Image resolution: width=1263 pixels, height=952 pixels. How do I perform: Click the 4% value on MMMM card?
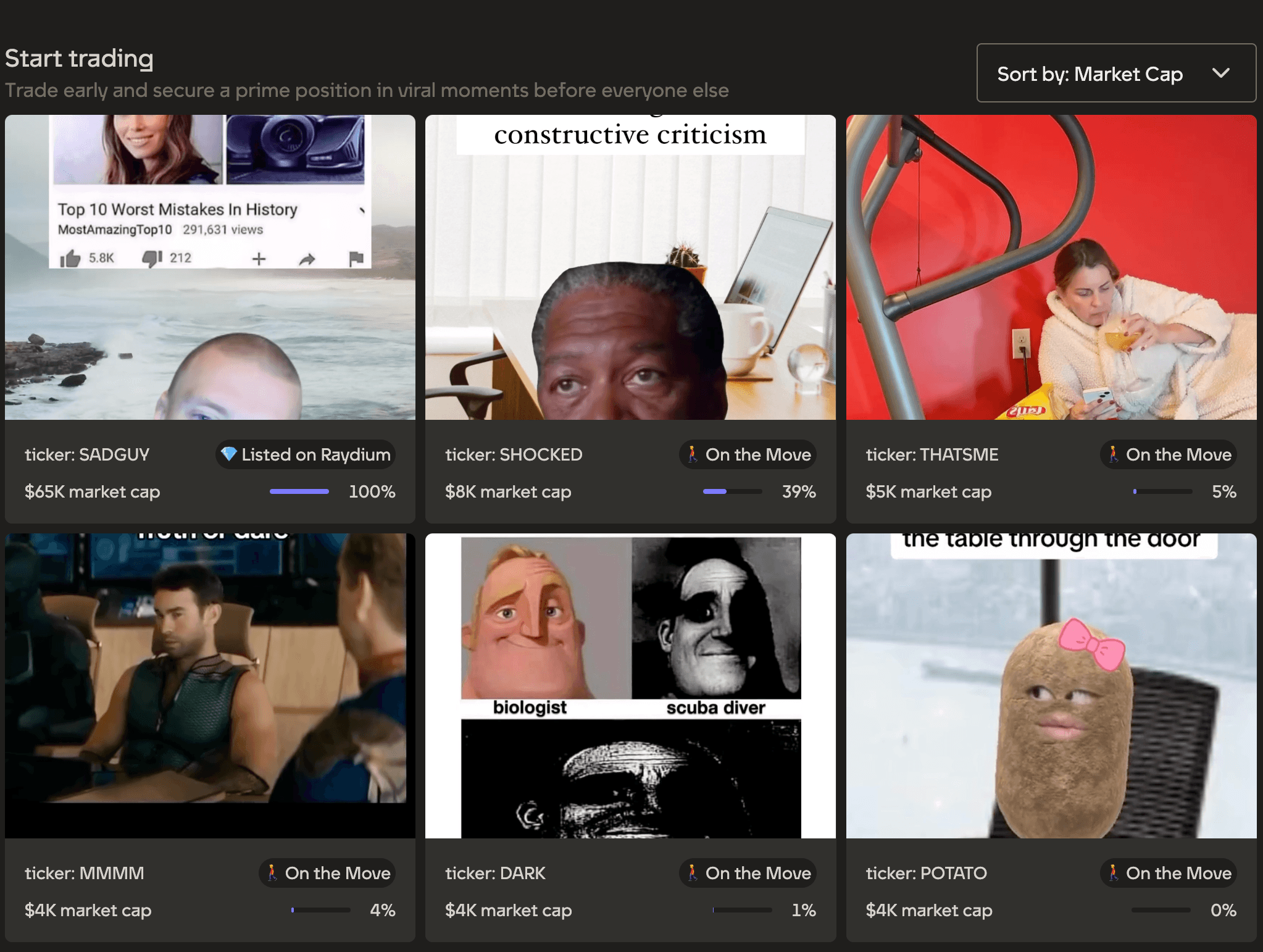click(x=383, y=910)
